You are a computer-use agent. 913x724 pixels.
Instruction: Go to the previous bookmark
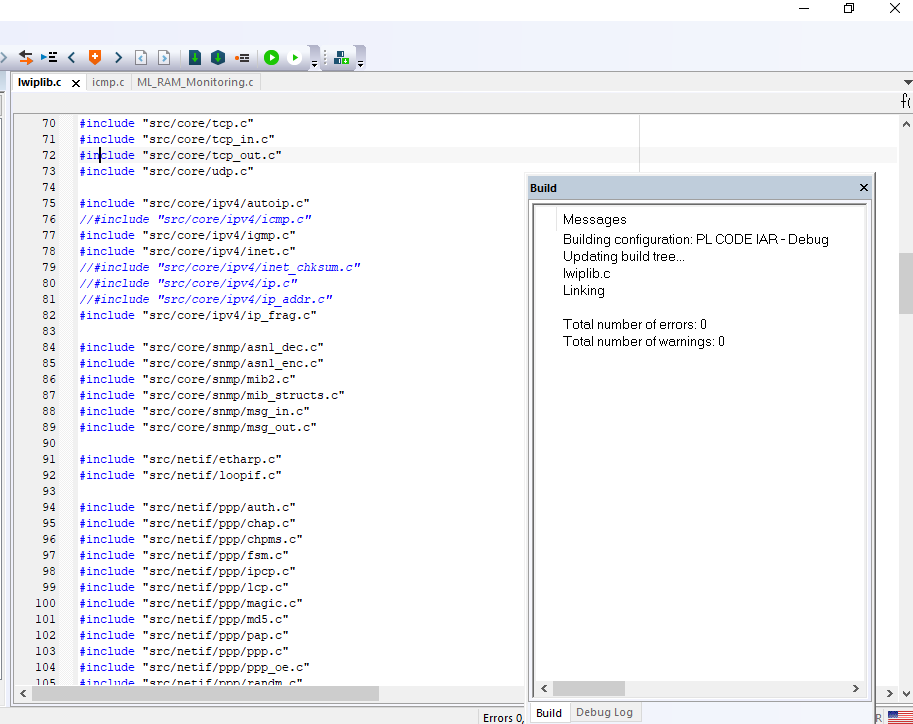click(72, 57)
